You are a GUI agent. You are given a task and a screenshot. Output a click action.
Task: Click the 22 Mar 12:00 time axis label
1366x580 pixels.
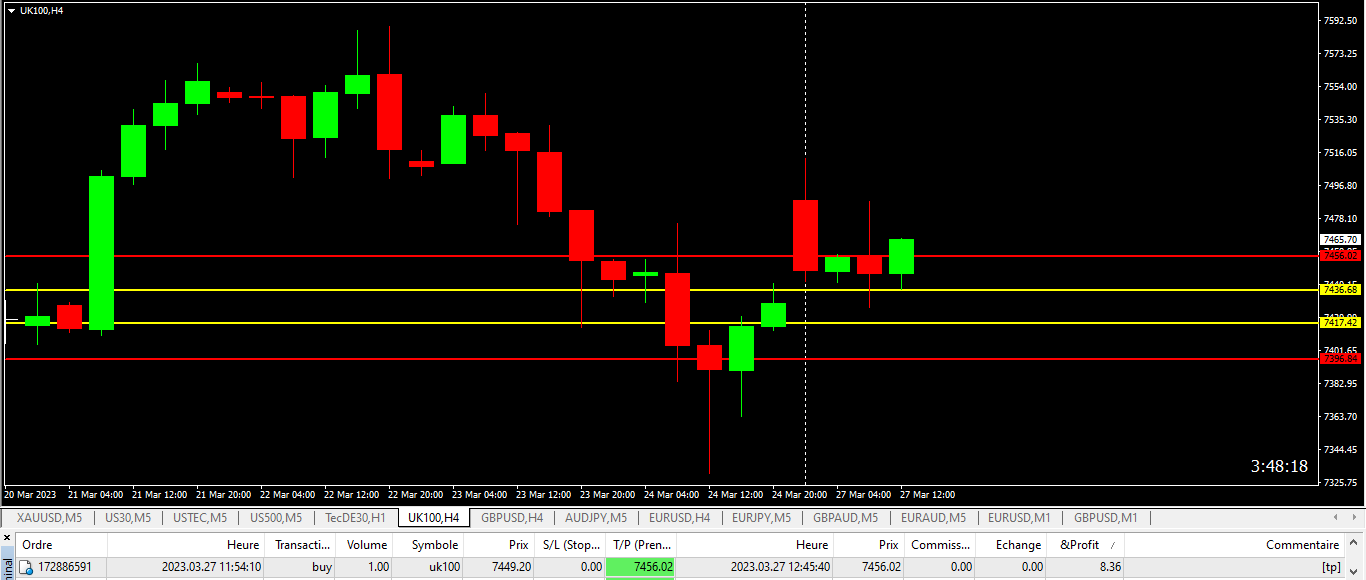tap(350, 495)
